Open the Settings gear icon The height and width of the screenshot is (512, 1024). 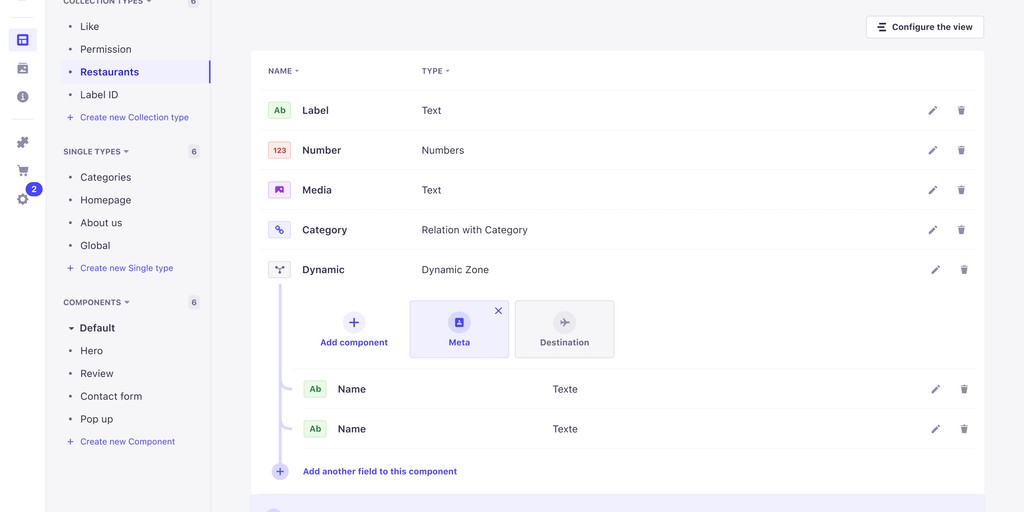pyautogui.click(x=22, y=199)
